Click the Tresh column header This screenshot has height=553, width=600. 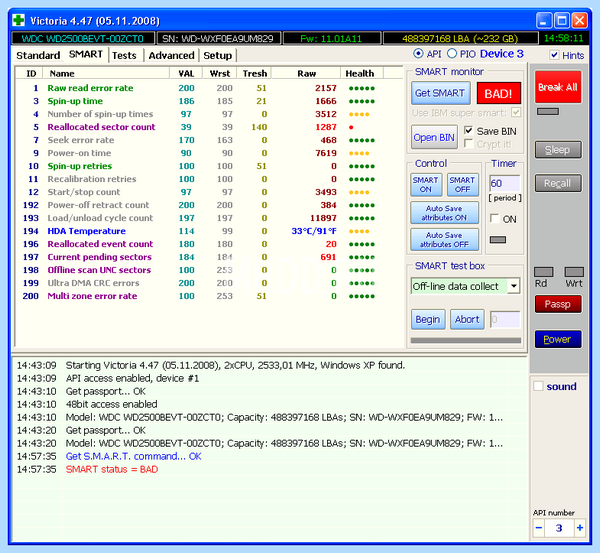click(x=254, y=73)
